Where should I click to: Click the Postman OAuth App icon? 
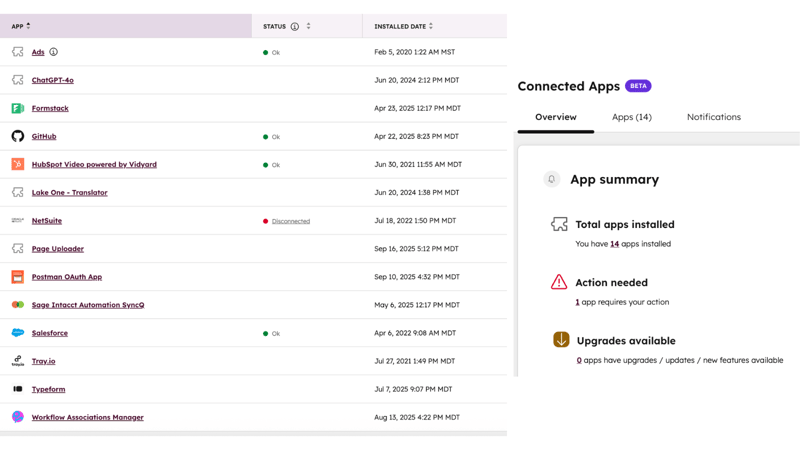[18, 277]
